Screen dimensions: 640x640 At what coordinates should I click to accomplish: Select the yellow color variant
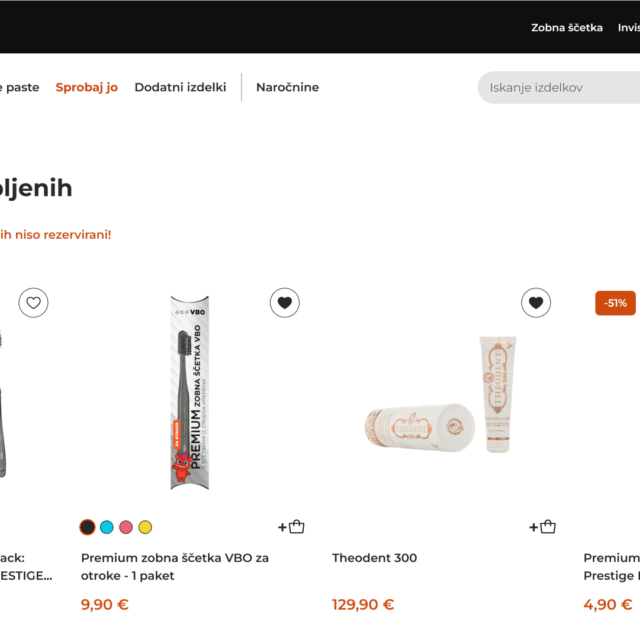point(145,527)
